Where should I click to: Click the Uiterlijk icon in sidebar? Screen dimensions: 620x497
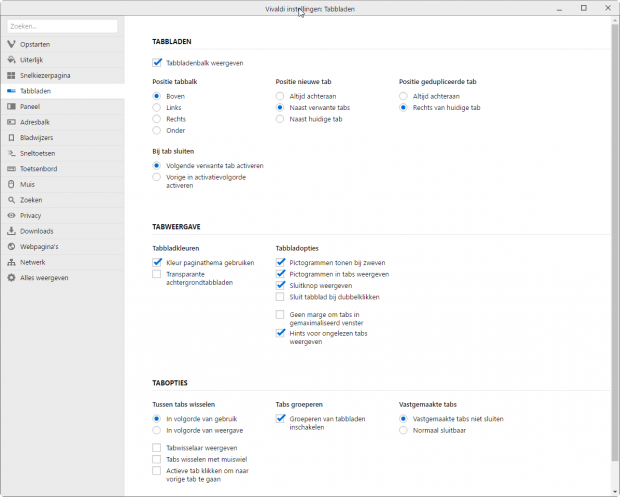tap(11, 60)
